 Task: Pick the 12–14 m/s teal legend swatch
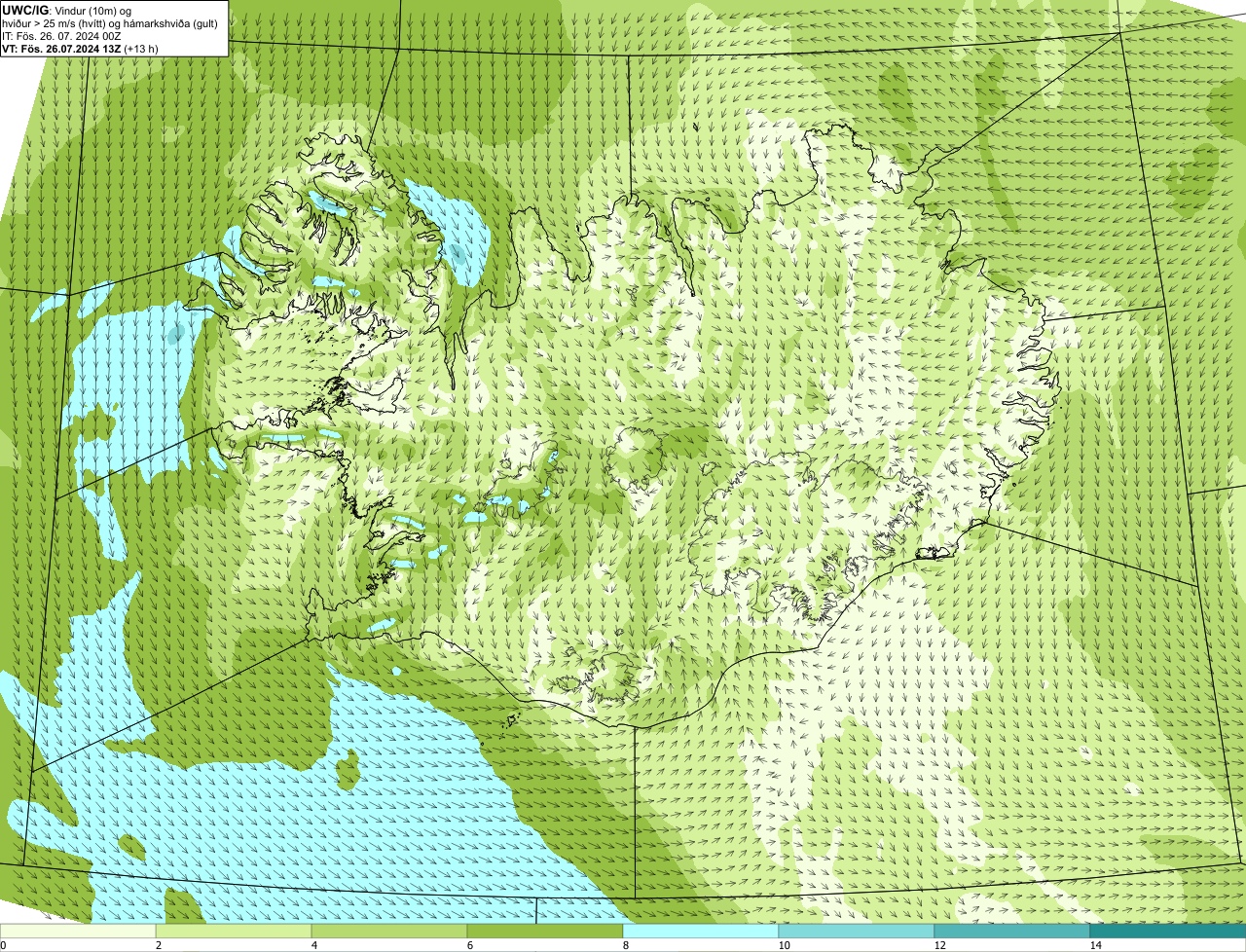[x=1012, y=931]
